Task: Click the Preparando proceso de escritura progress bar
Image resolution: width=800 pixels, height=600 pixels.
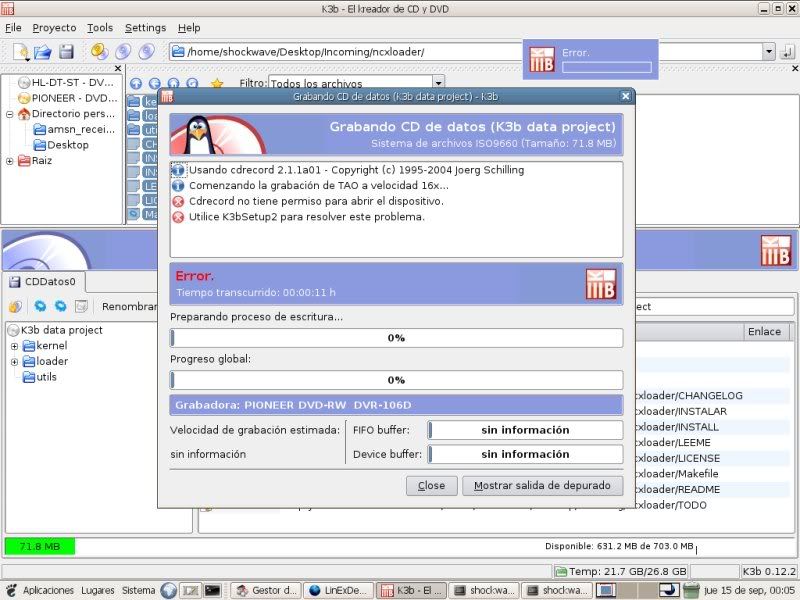Action: pos(396,338)
